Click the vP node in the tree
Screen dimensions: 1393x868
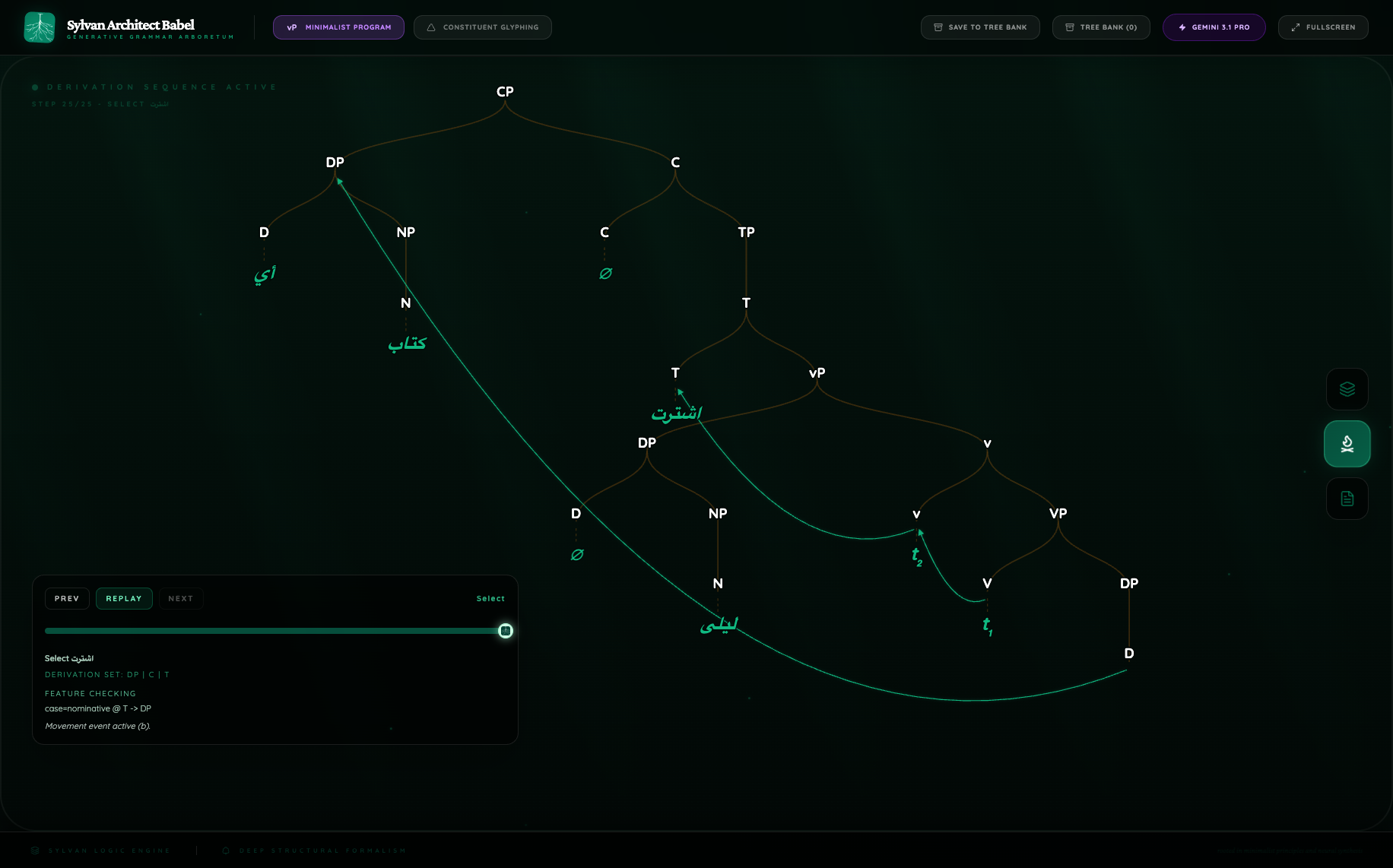(x=817, y=373)
